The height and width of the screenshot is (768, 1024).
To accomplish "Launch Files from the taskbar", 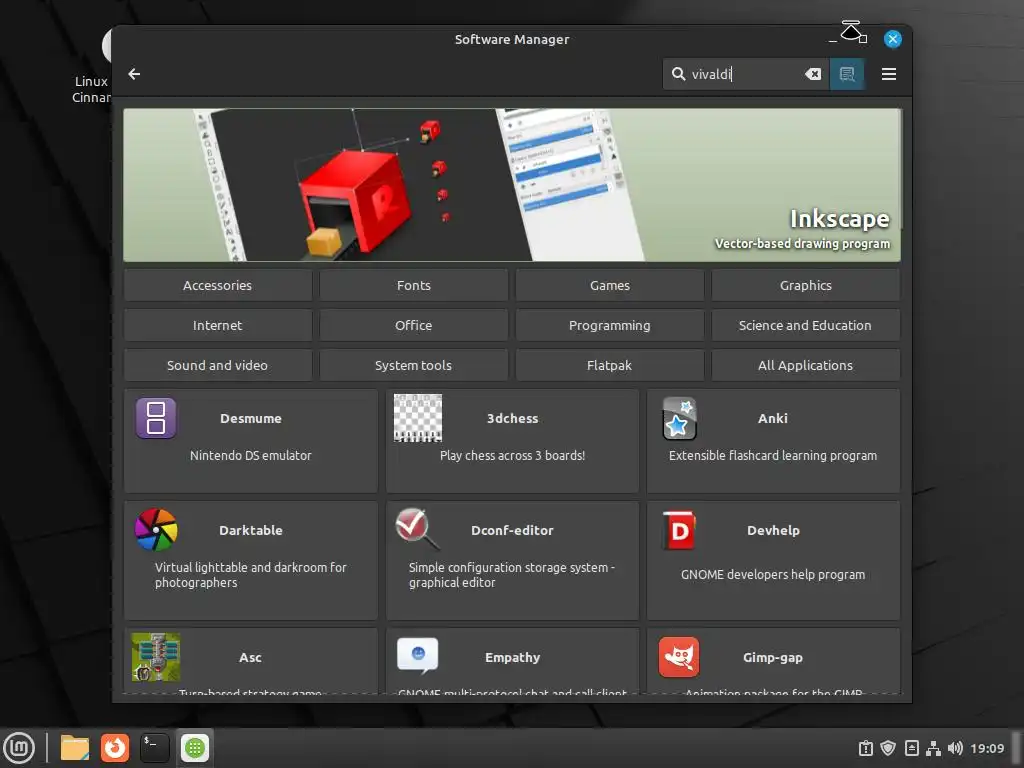I will point(74,748).
